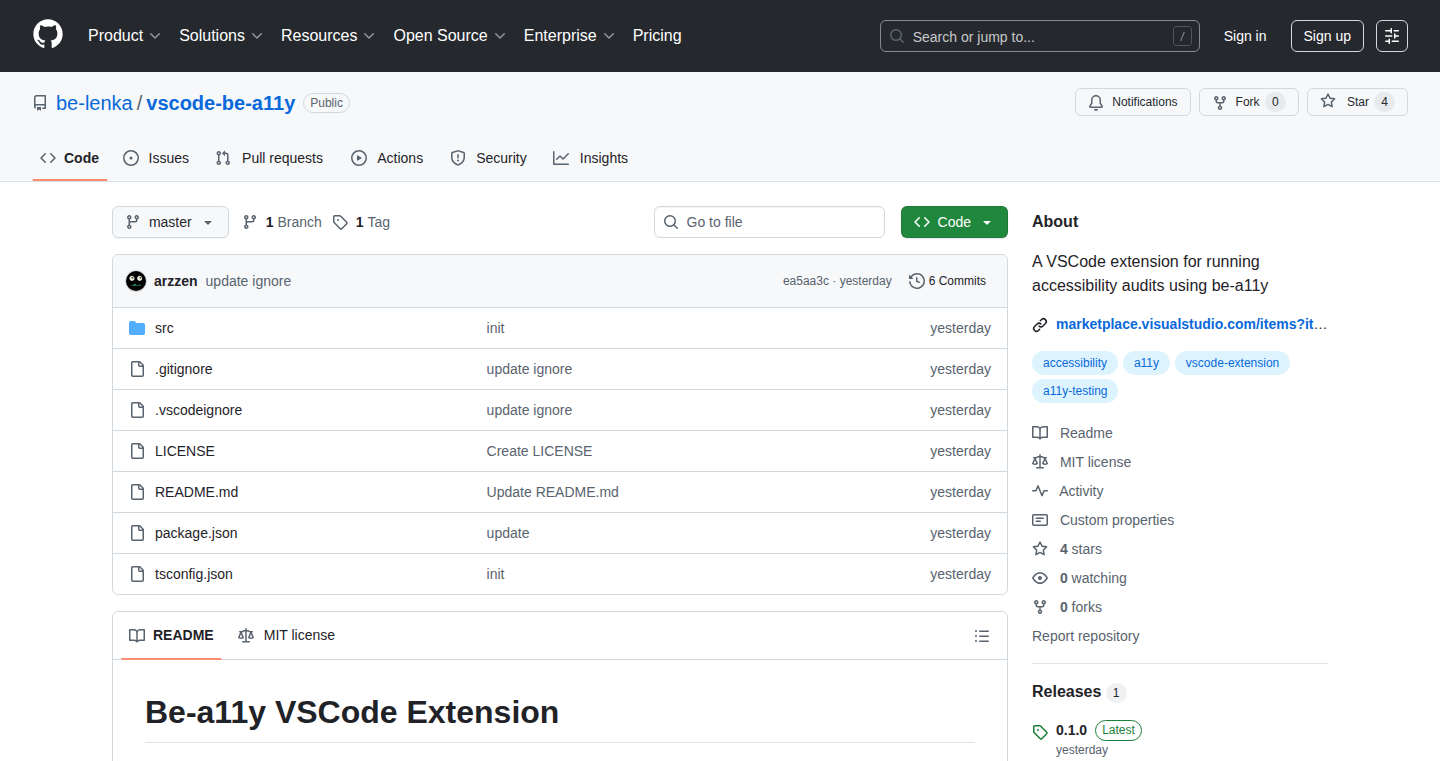Expand the Solutions menu

click(221, 35)
